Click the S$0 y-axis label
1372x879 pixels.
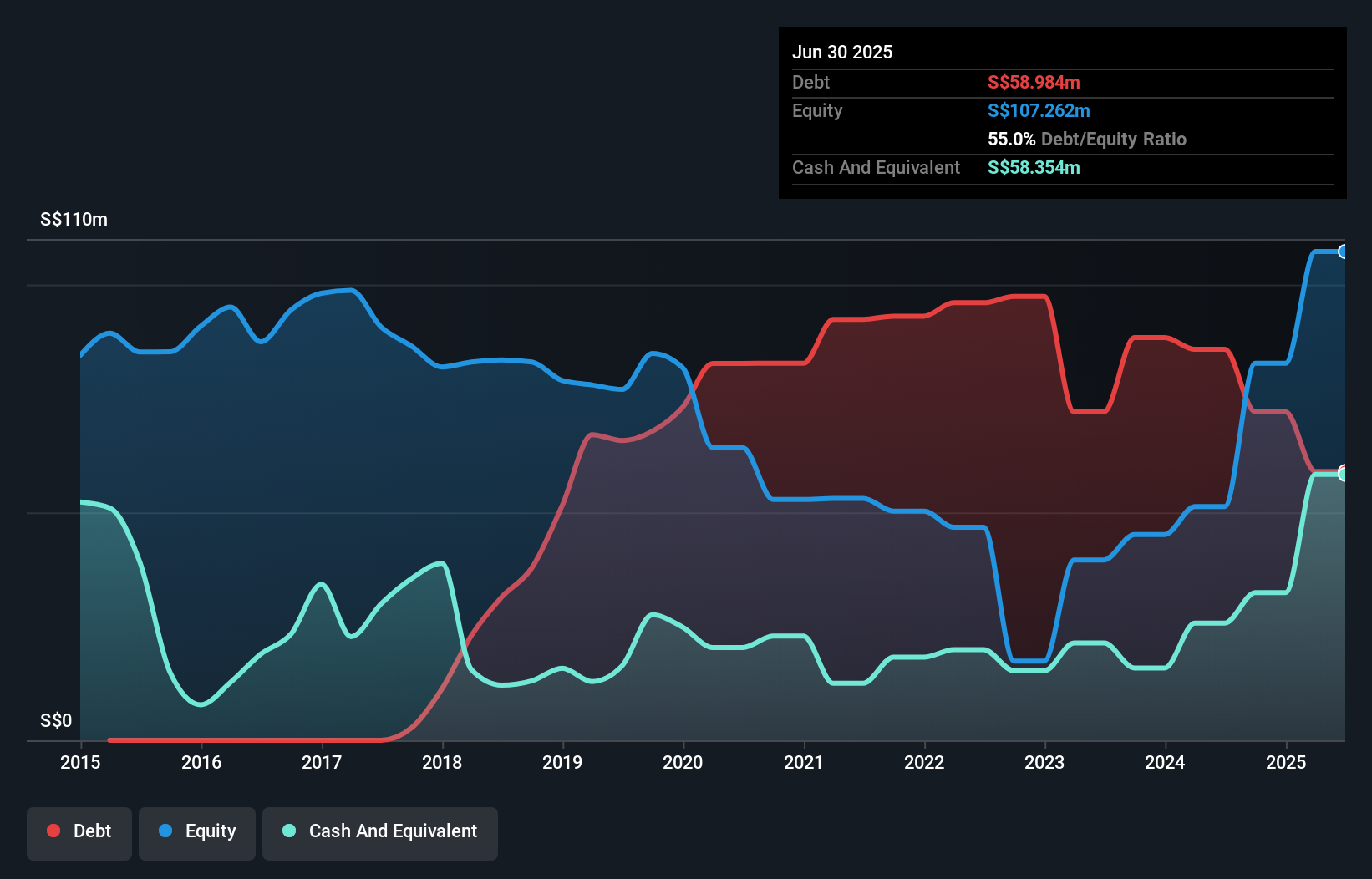tap(56, 720)
